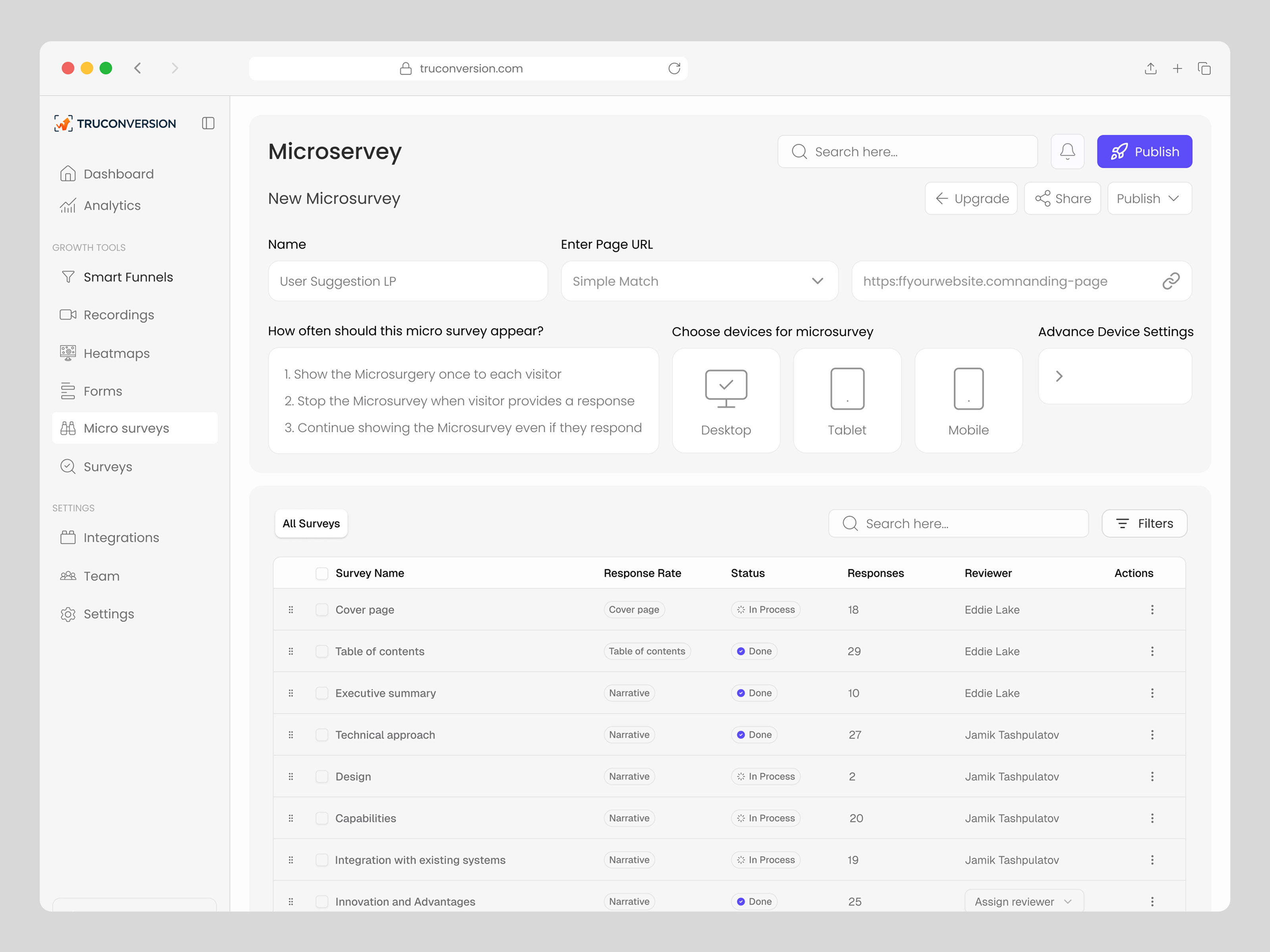1270x952 pixels.
Task: Check the Table of contents checkbox
Action: pos(322,651)
